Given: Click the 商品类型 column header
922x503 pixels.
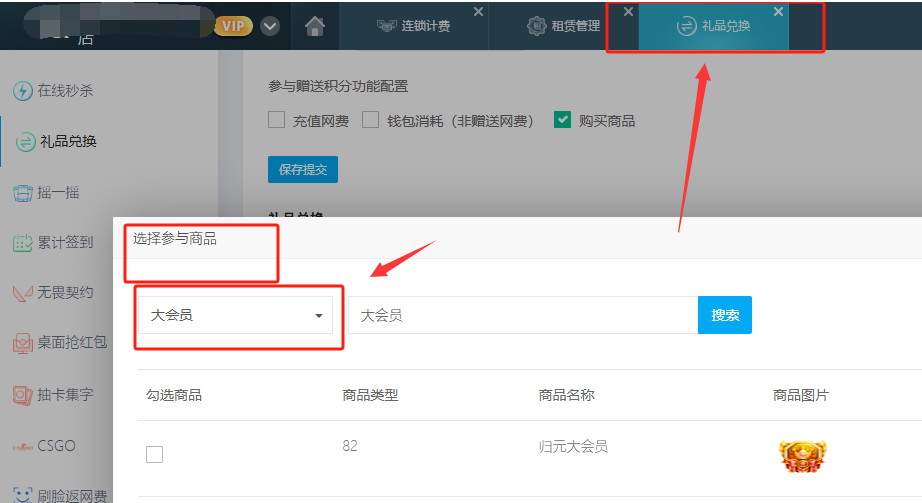Looking at the screenshot, I should (370, 395).
